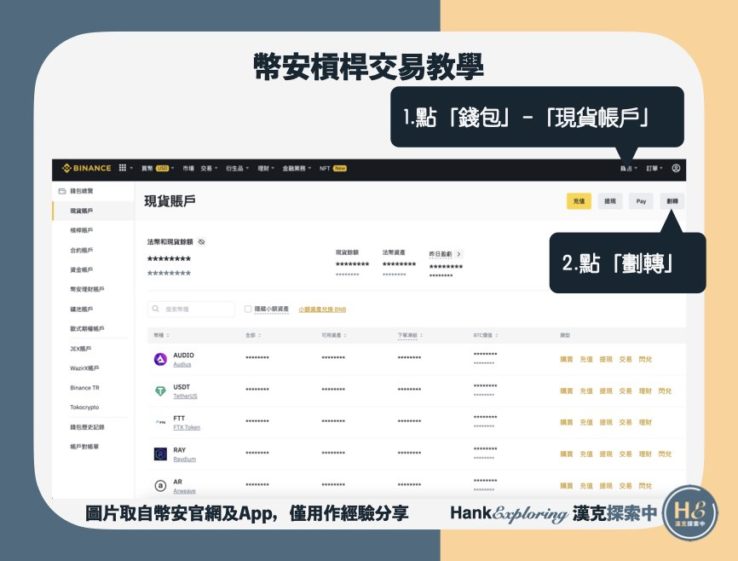Screen dimensions: 738x561
Task: Click Earn in the USDT row
Action: 645,391
